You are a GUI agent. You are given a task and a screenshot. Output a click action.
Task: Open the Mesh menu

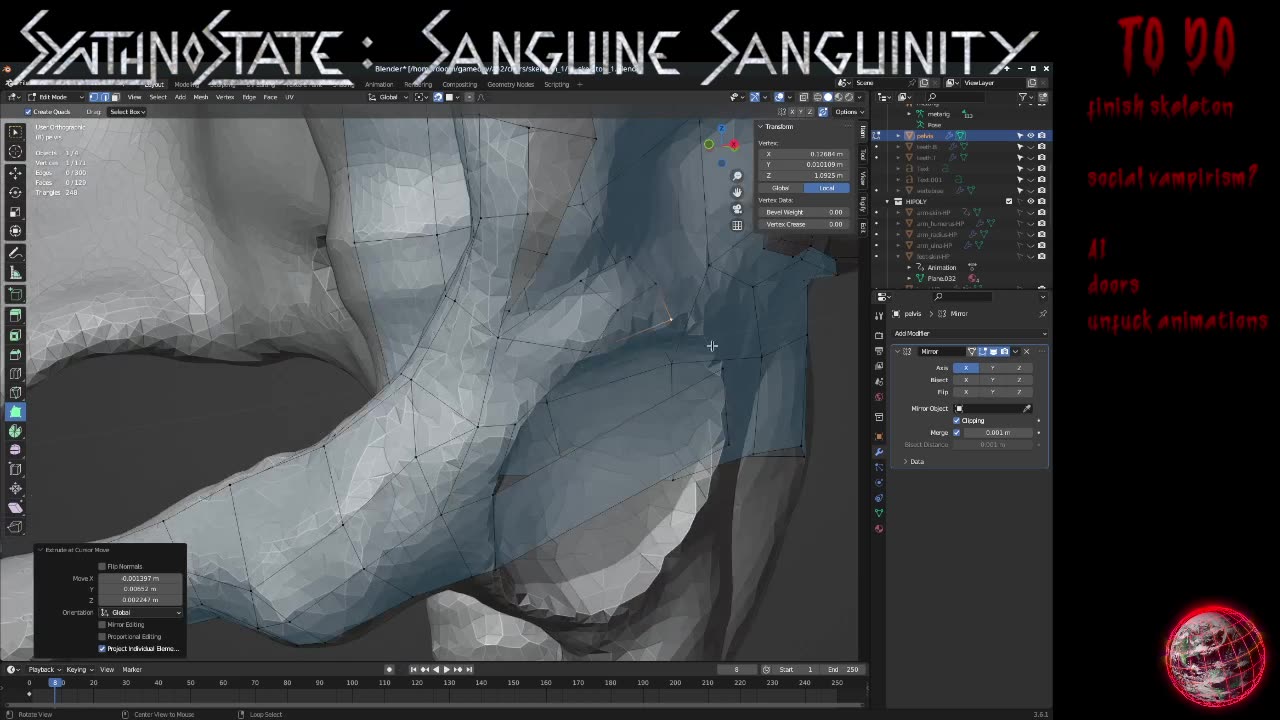(x=201, y=97)
